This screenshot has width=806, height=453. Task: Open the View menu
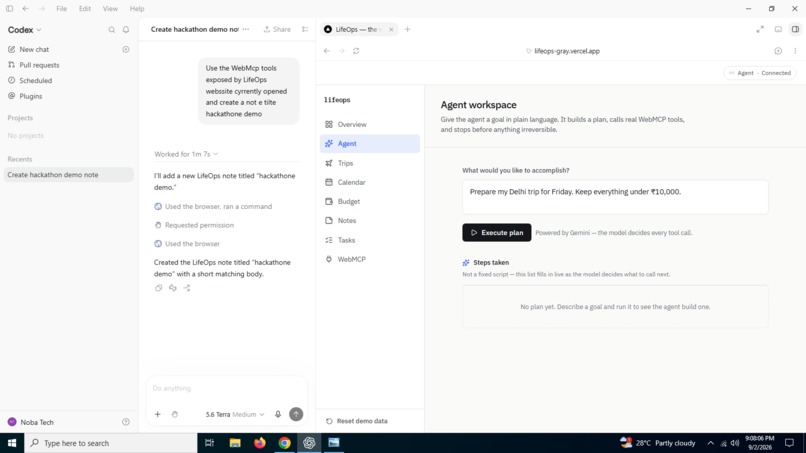point(110,9)
